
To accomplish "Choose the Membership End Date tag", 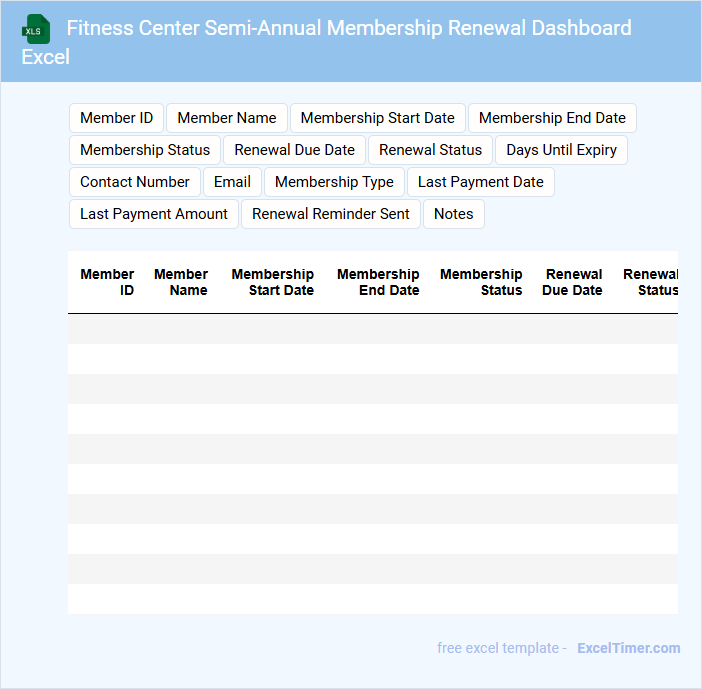I will point(552,118).
